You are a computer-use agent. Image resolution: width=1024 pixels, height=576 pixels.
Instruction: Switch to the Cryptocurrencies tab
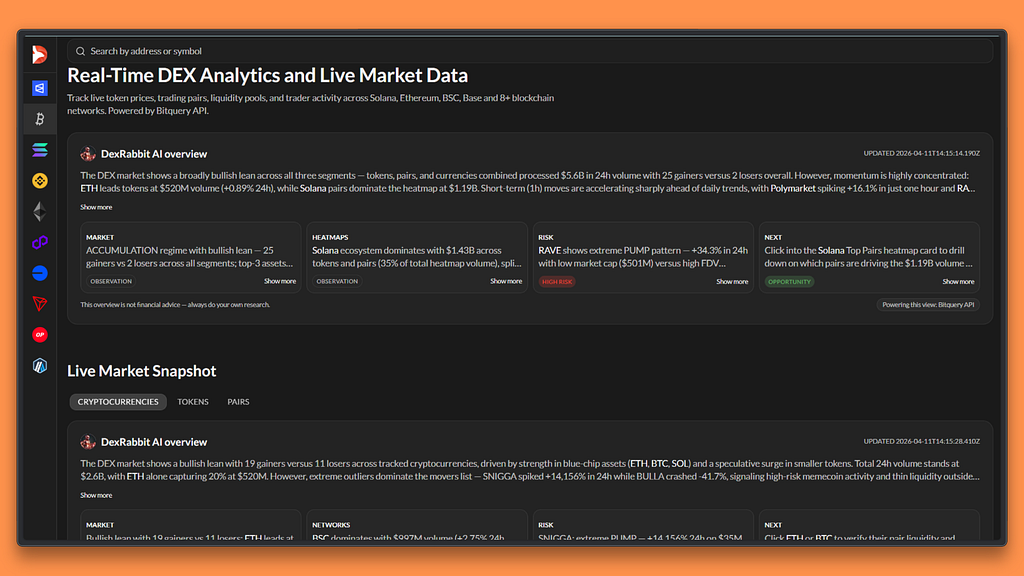click(118, 402)
